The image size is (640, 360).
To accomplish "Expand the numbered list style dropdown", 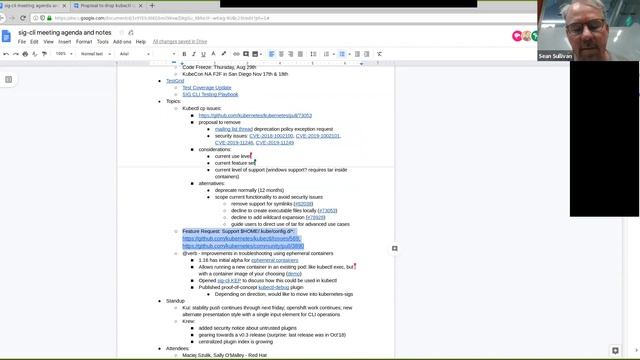I will click(333, 54).
